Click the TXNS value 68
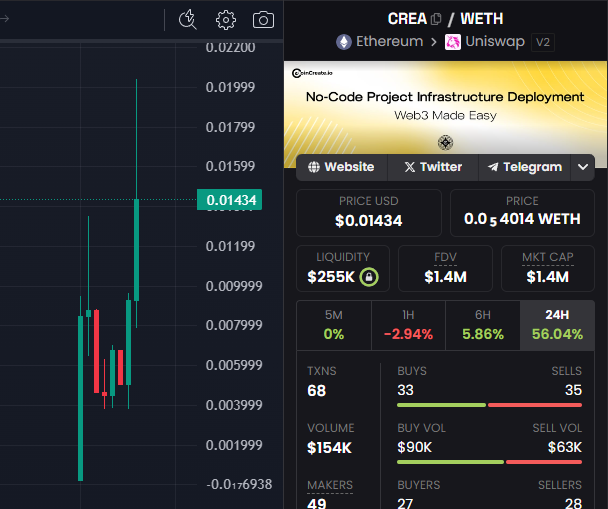 [x=316, y=390]
